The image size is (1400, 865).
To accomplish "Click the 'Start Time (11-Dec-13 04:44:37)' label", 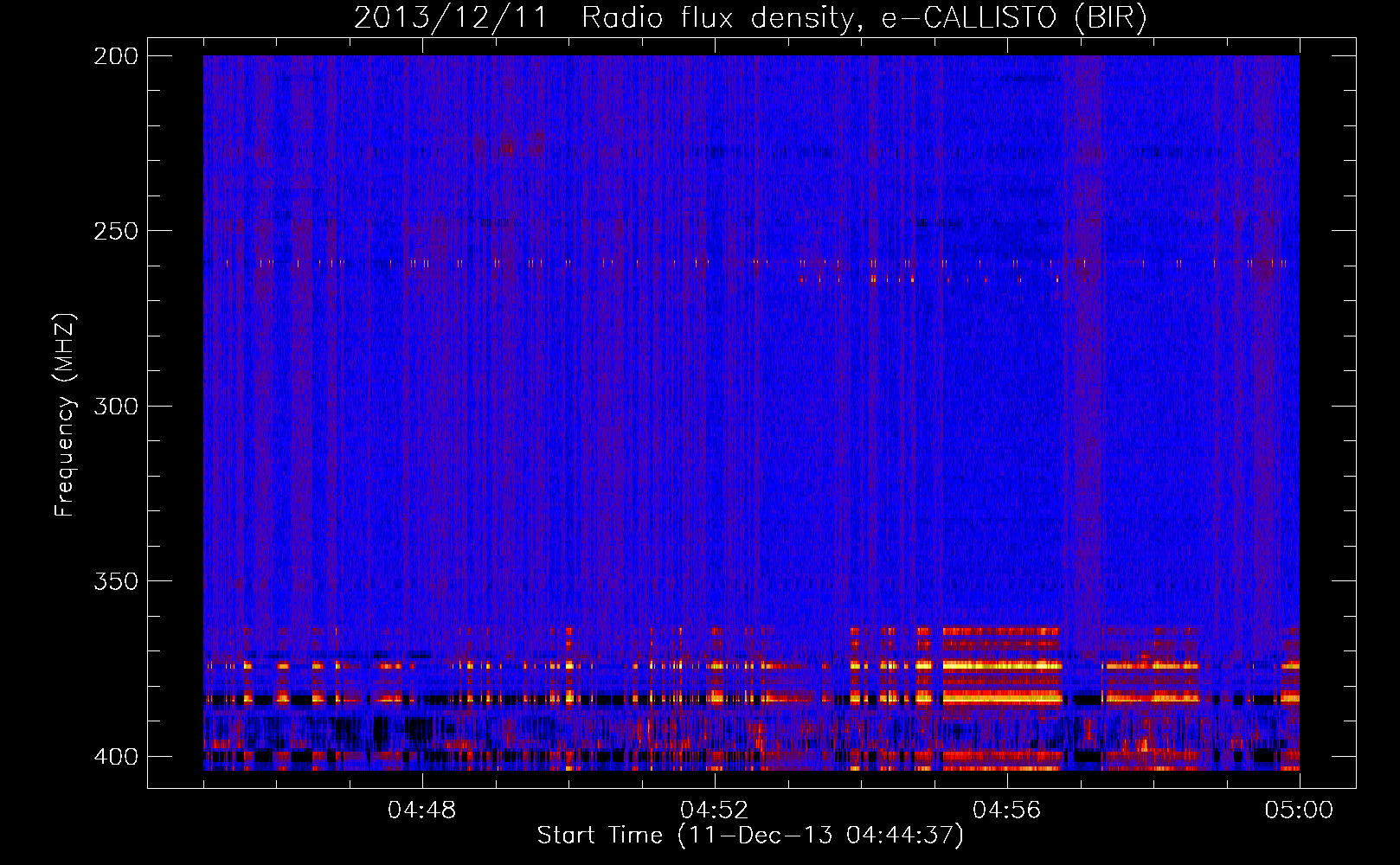I will pos(750,836).
